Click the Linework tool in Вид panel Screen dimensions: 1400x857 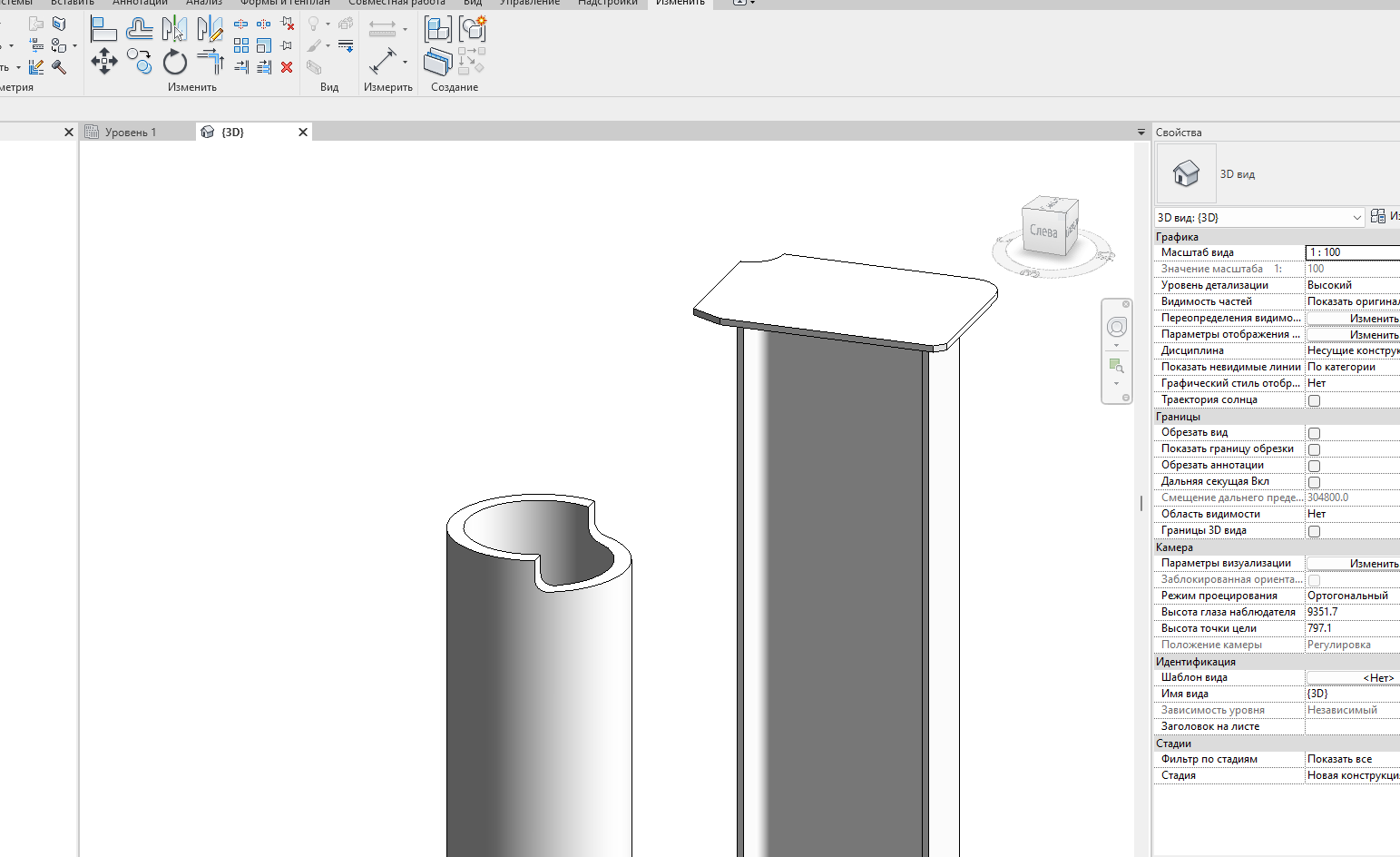coord(346,45)
